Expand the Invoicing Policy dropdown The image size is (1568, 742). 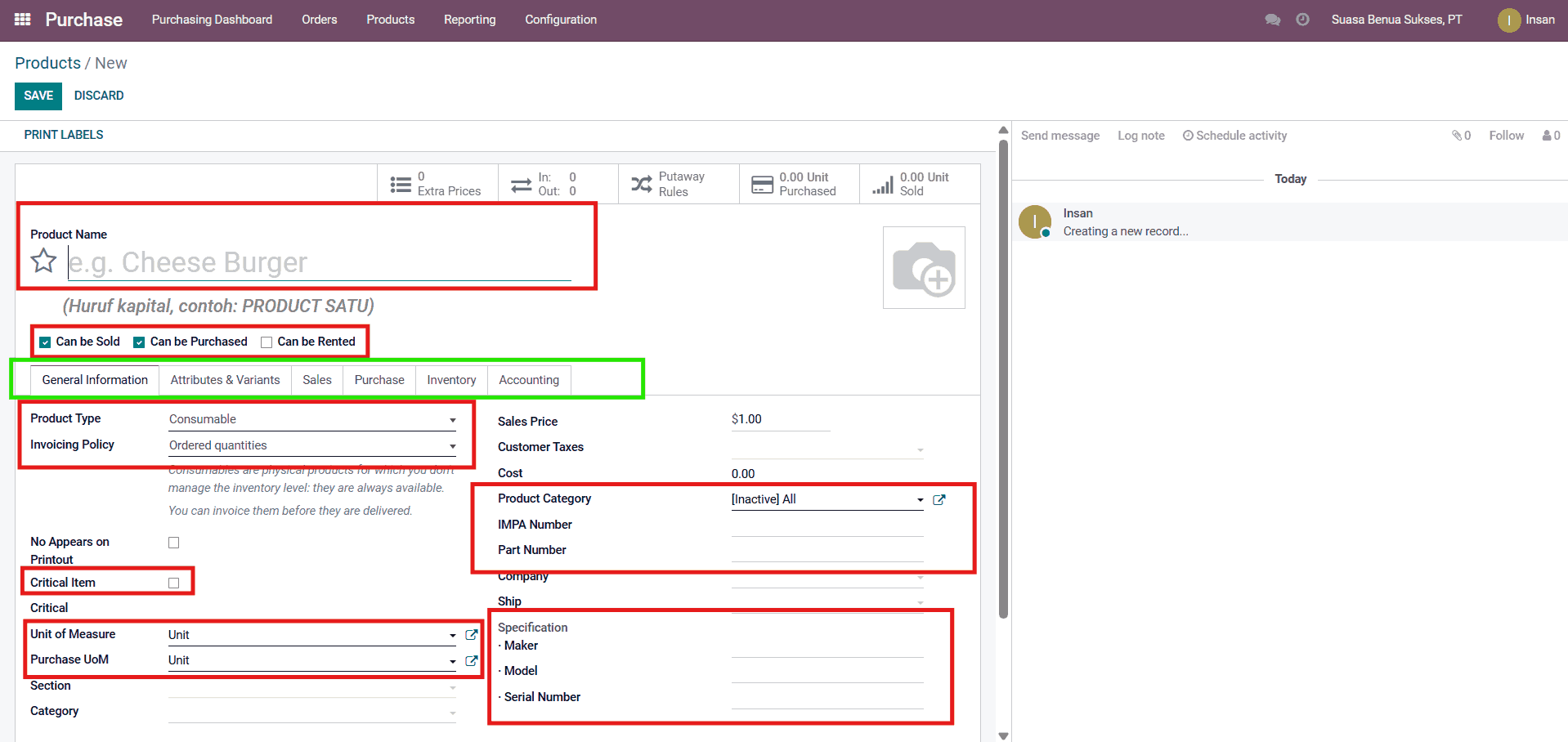click(311, 445)
